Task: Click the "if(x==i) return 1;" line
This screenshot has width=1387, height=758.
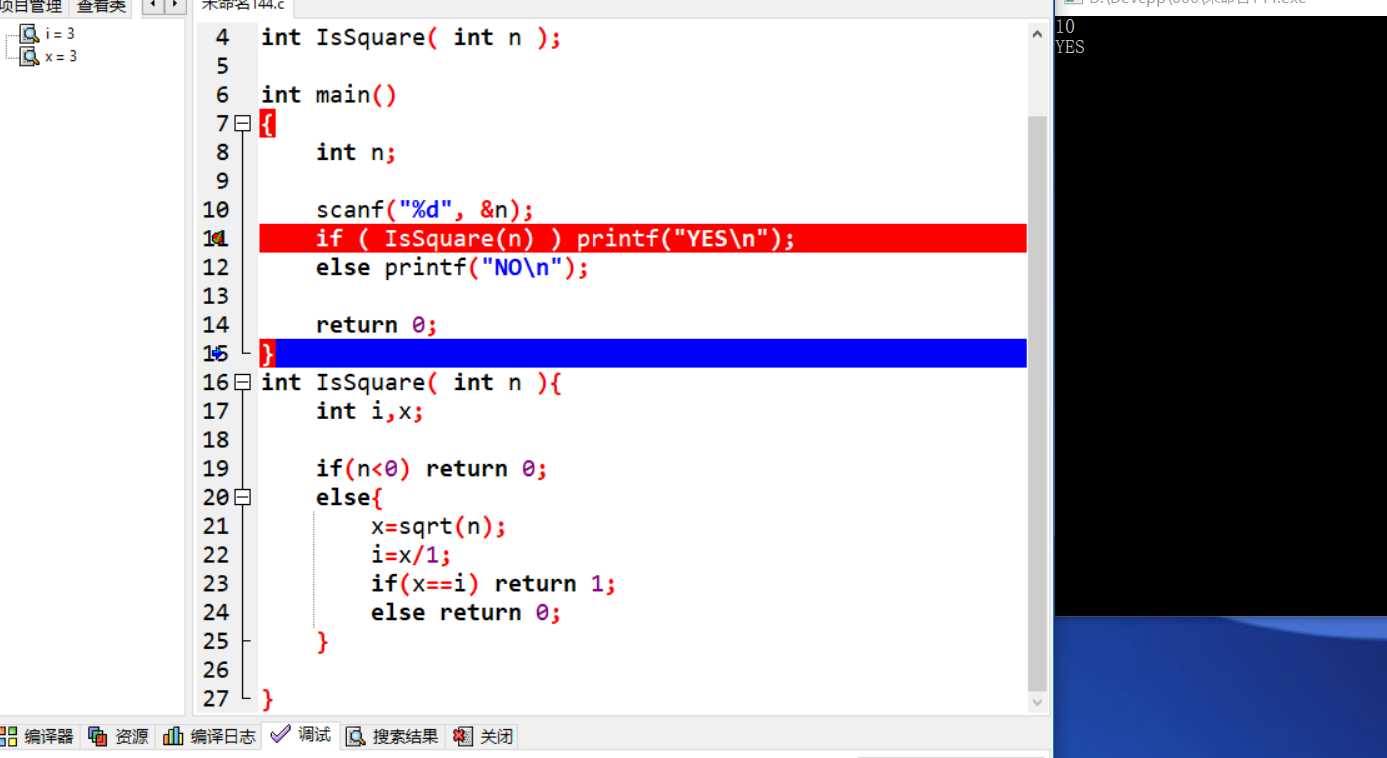Action: (x=493, y=584)
